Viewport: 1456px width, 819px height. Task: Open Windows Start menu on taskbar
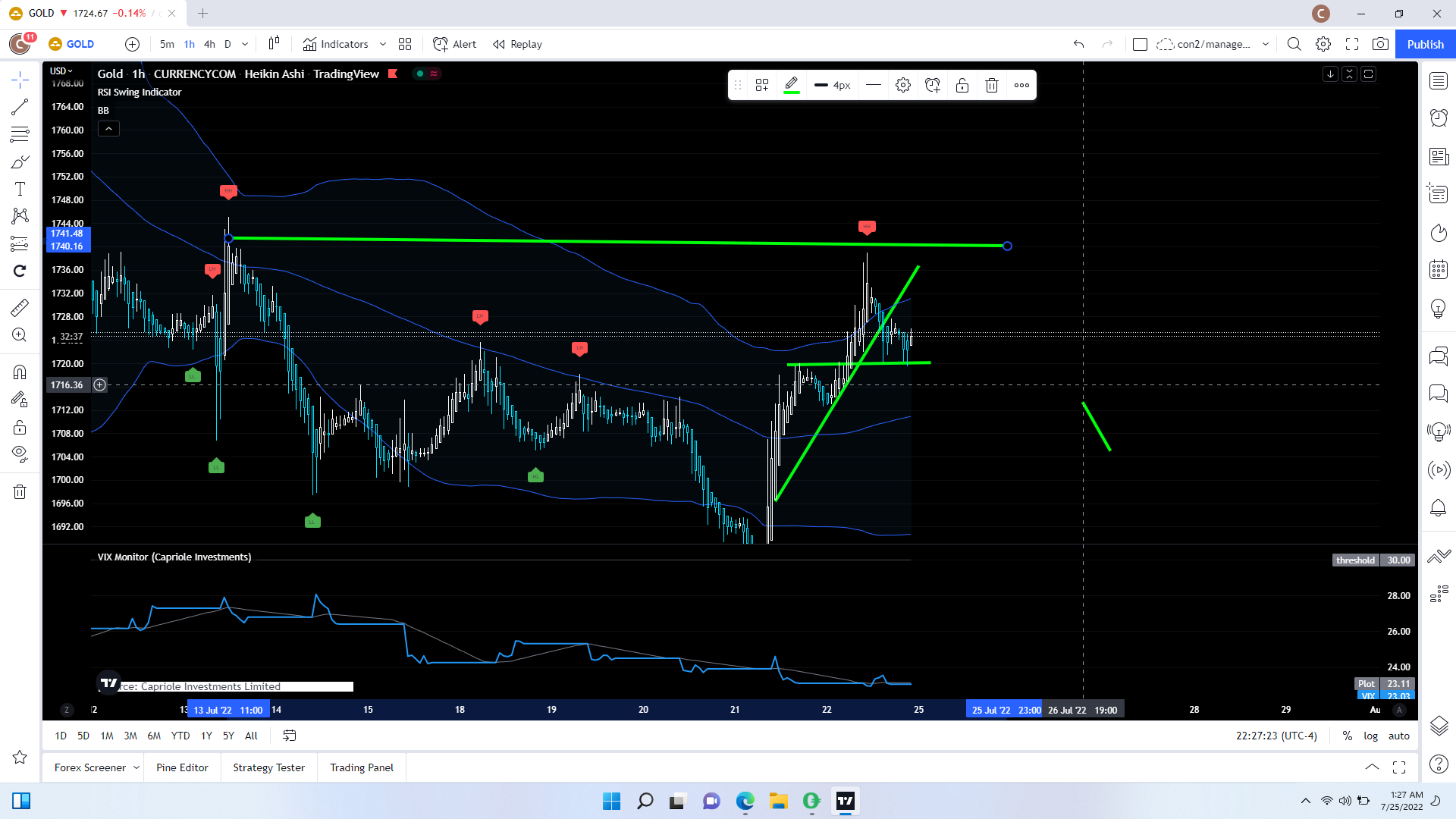pos(611,801)
